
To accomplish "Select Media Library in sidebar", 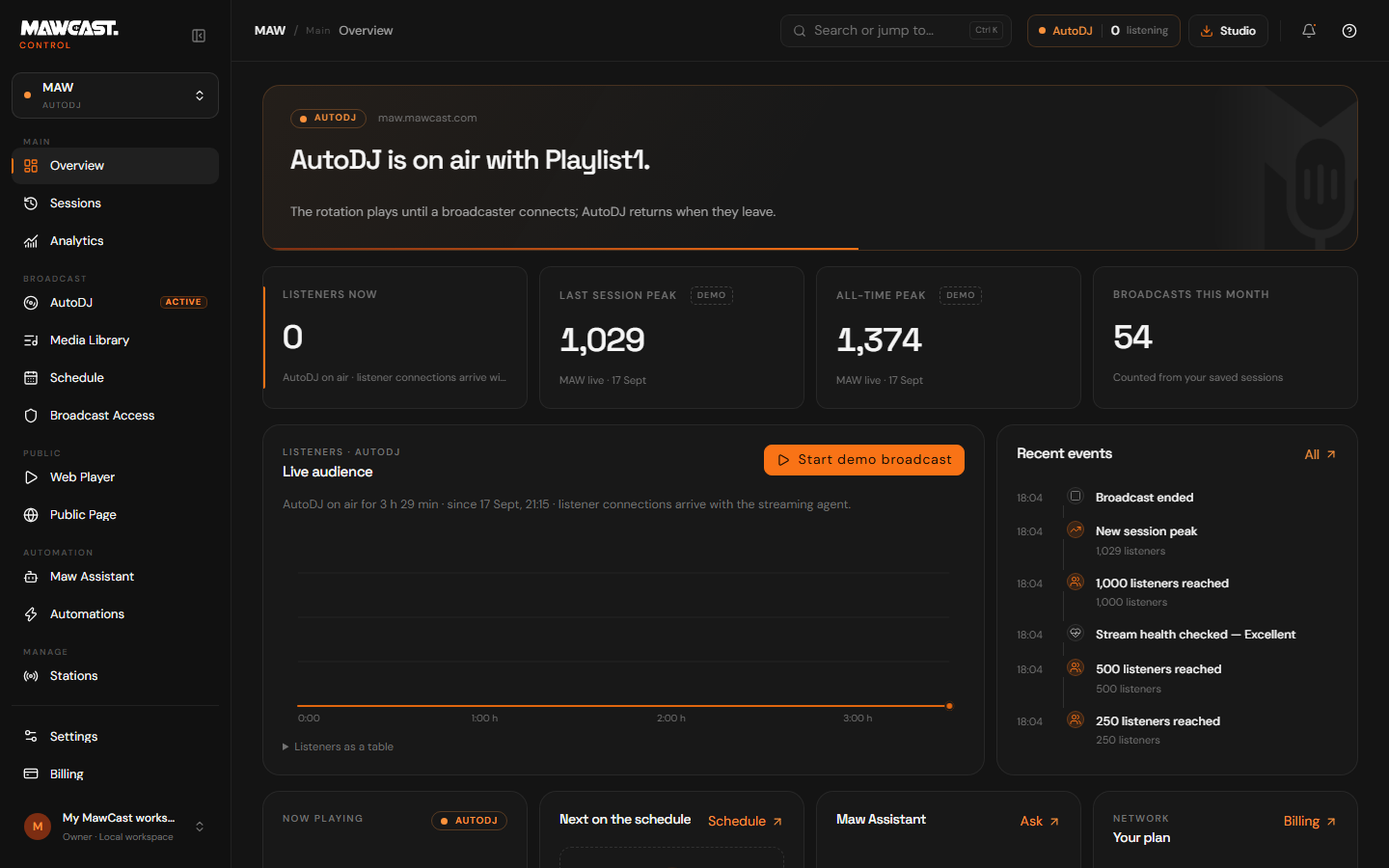I will [x=115, y=340].
